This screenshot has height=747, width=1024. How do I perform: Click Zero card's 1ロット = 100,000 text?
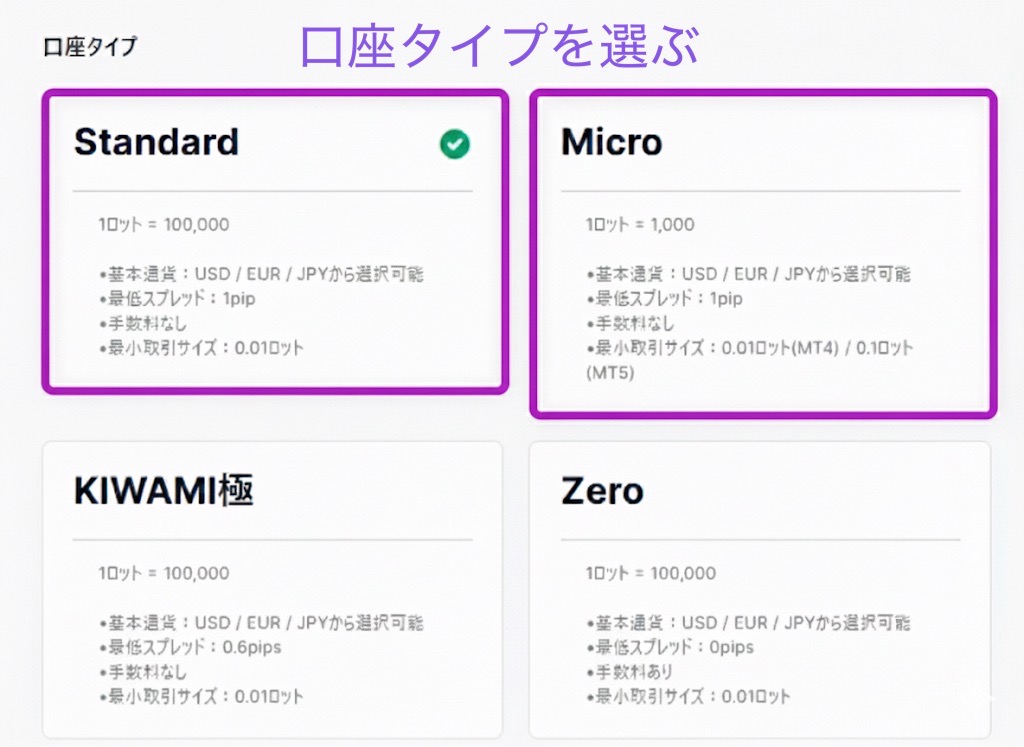pos(651,573)
